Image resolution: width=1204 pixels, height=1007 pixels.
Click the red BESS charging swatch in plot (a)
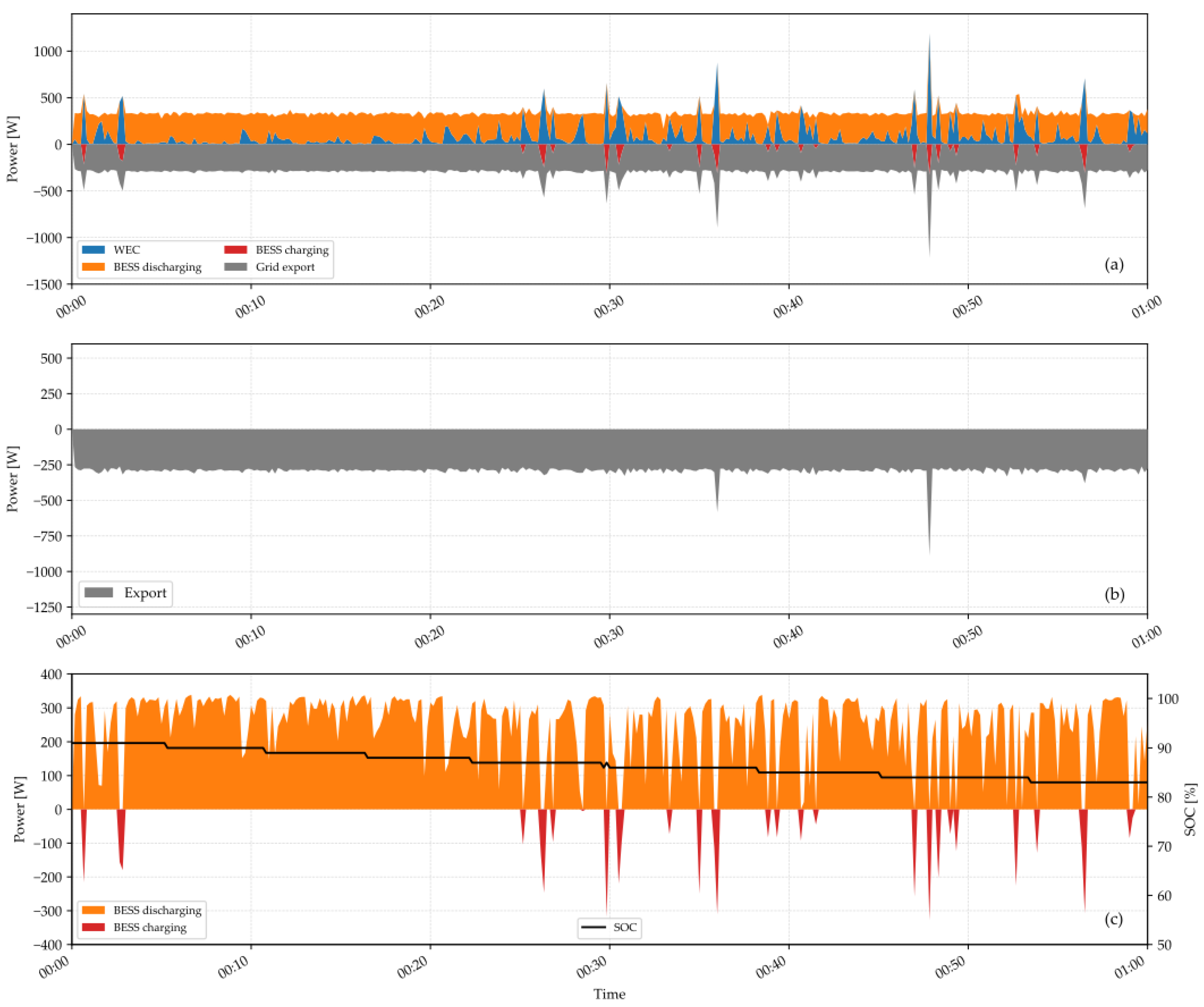(x=236, y=250)
